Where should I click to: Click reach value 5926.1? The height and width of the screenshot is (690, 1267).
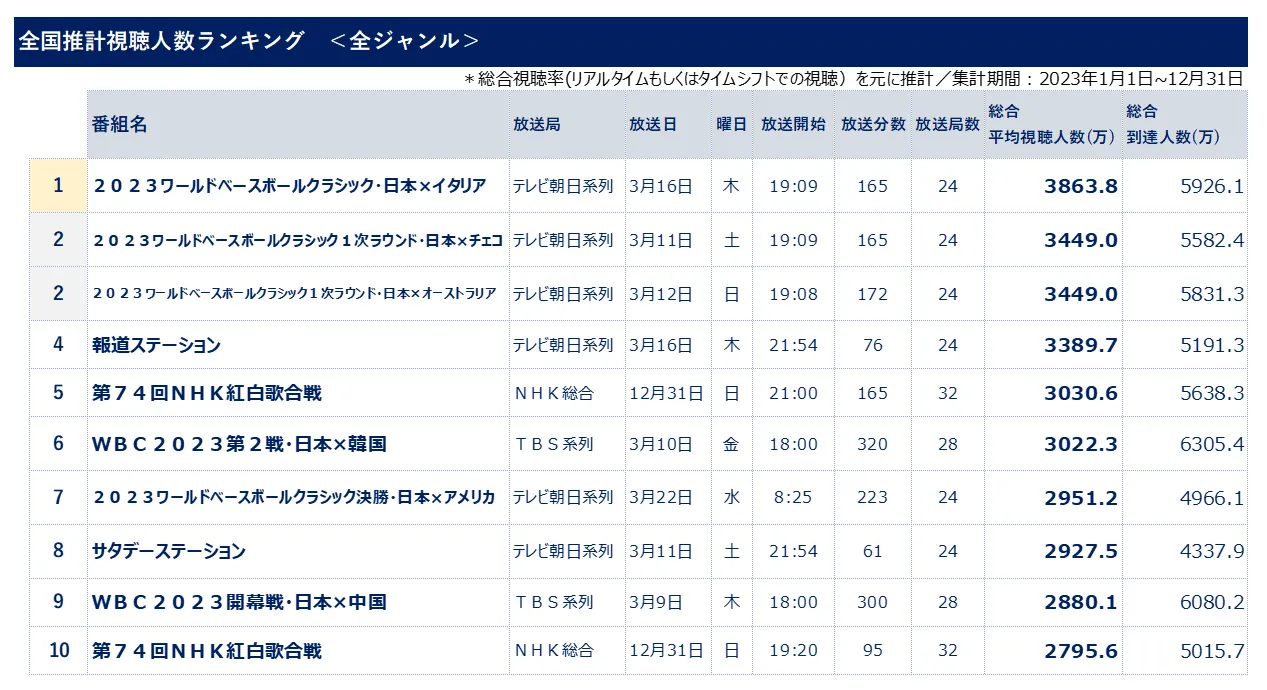tap(1212, 186)
